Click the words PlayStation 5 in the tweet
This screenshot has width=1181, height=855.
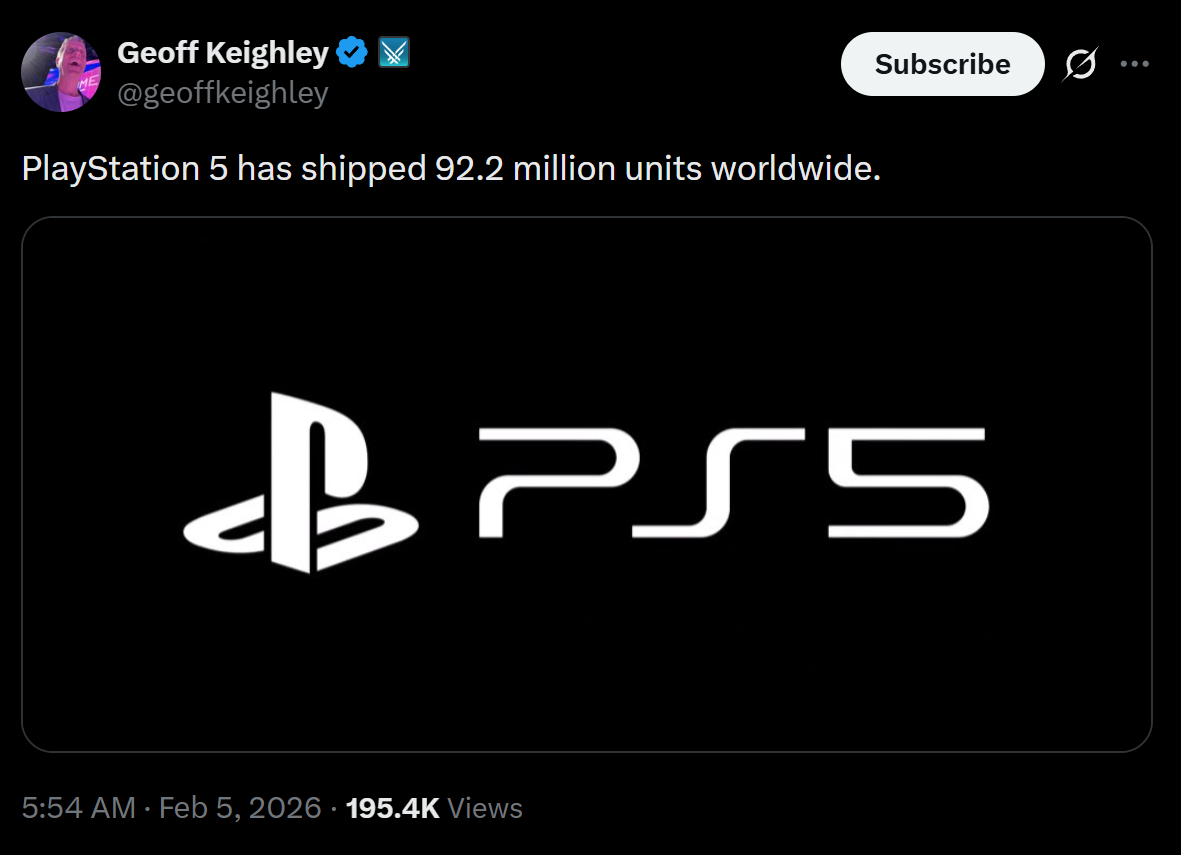[124, 168]
